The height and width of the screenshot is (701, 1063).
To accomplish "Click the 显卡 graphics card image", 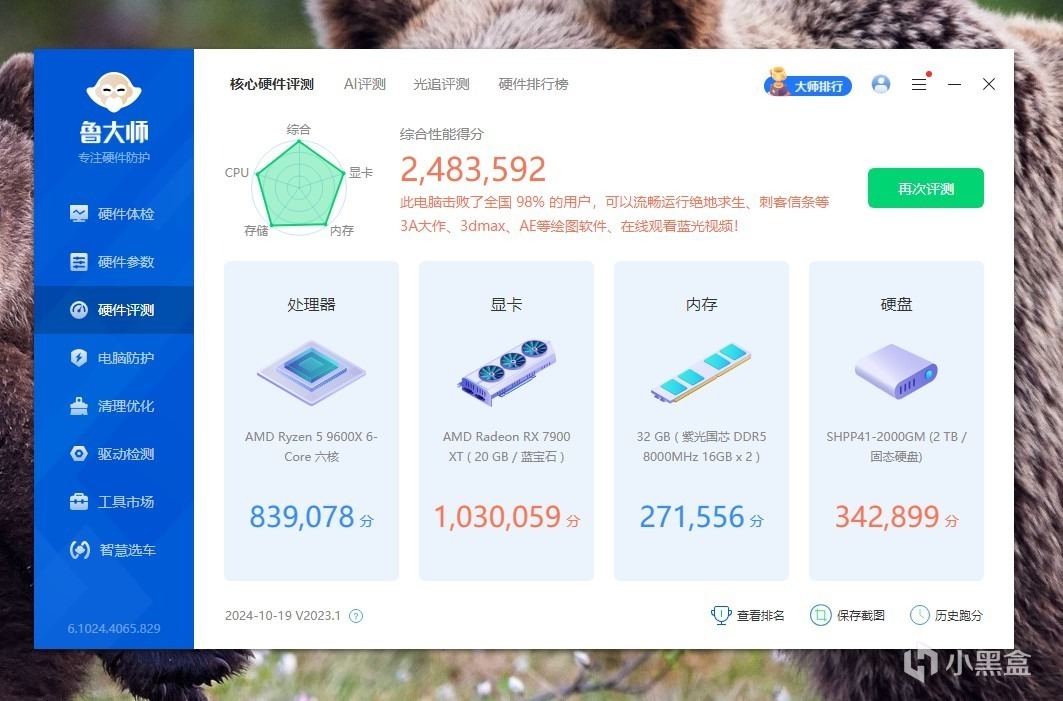I will pos(506,372).
